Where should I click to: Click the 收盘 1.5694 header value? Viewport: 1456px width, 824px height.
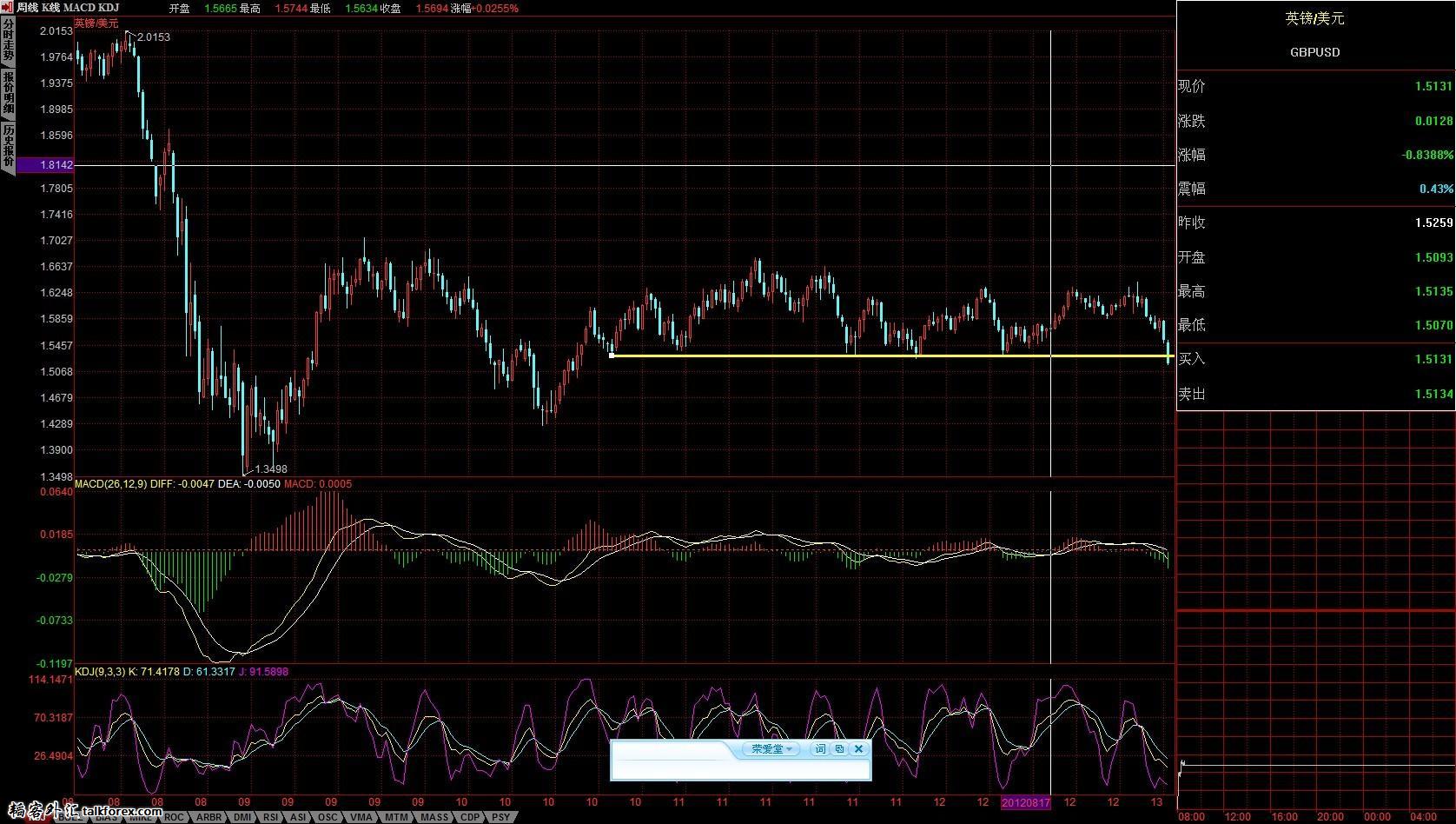[432, 8]
